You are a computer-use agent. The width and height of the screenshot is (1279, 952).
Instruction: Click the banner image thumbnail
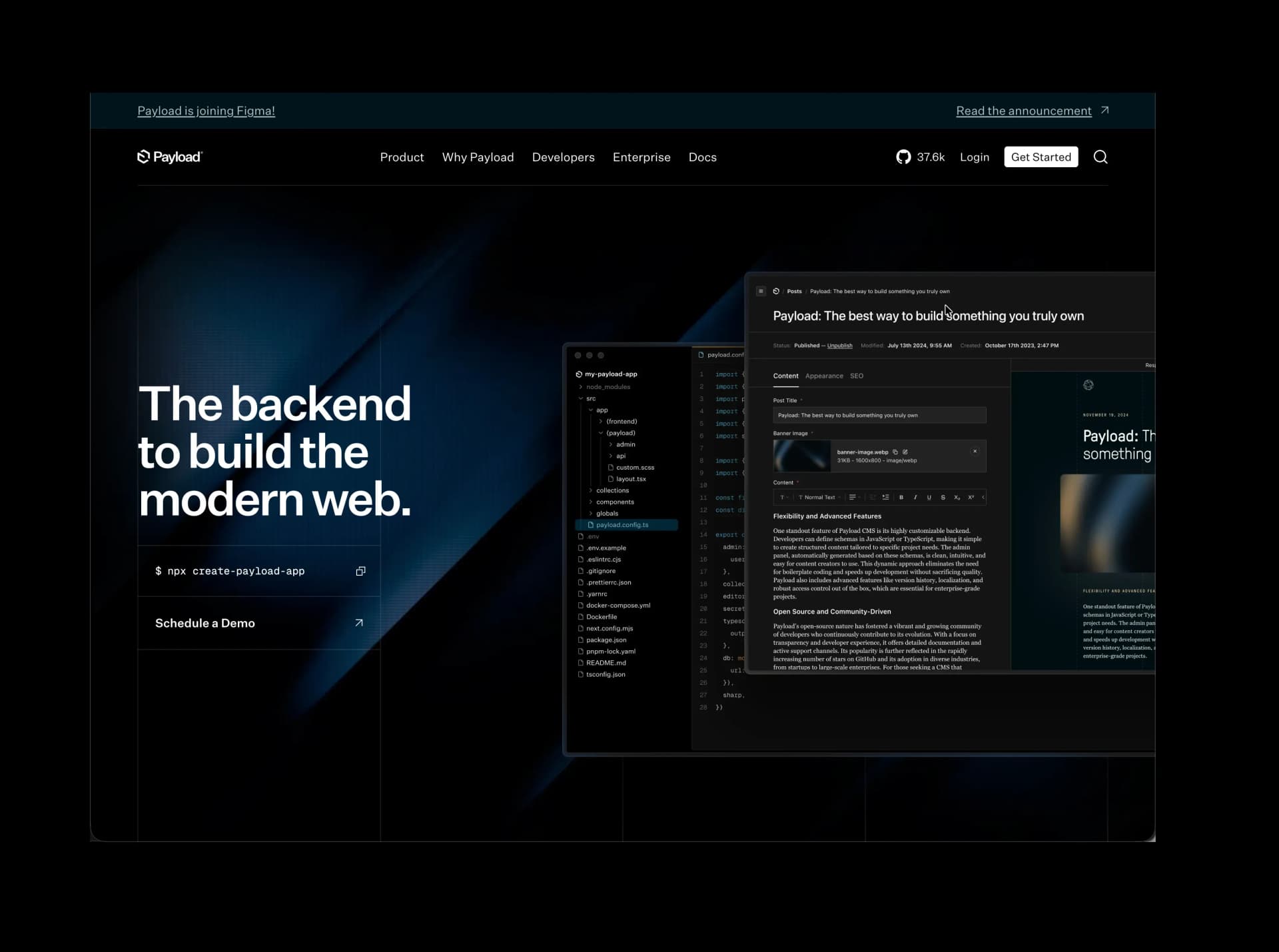[801, 456]
